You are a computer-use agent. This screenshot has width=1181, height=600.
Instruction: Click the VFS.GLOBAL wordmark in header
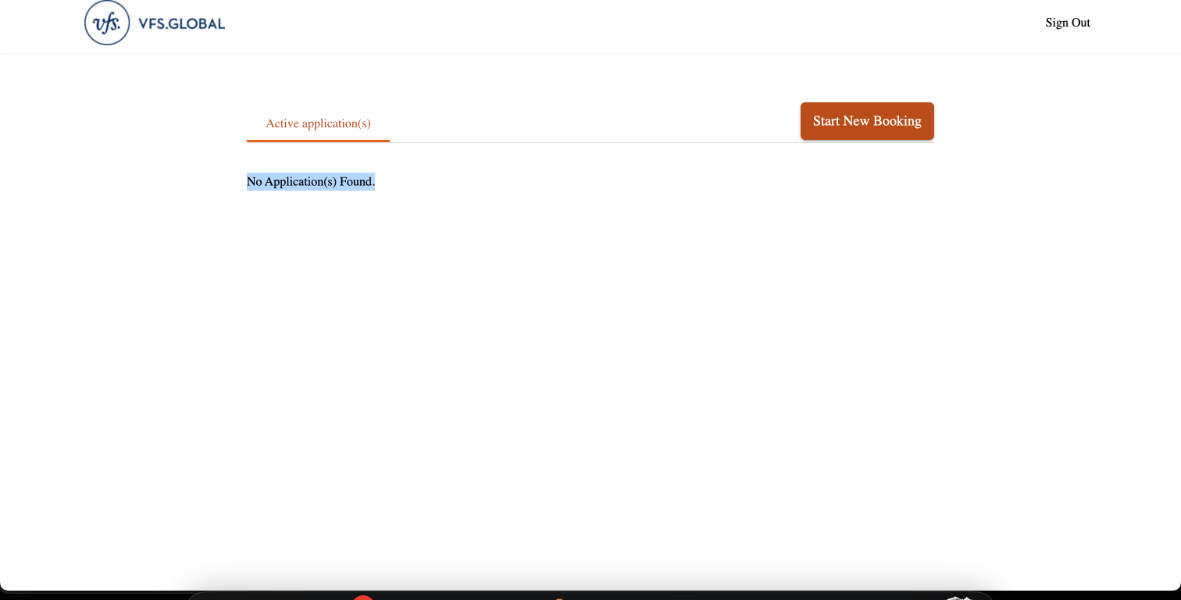coord(181,23)
